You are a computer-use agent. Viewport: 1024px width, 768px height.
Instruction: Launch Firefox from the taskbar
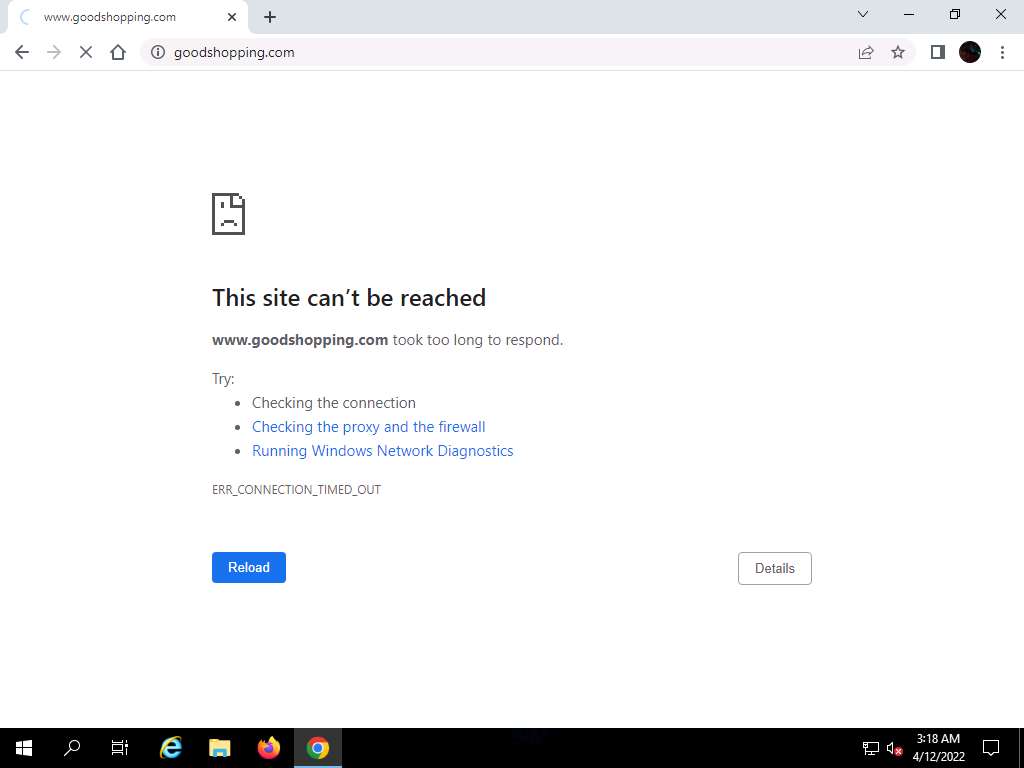(x=268, y=748)
